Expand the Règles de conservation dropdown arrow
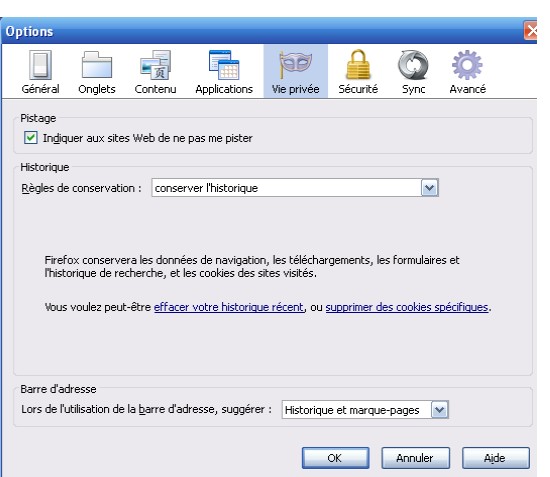The height and width of the screenshot is (477, 550). point(430,188)
